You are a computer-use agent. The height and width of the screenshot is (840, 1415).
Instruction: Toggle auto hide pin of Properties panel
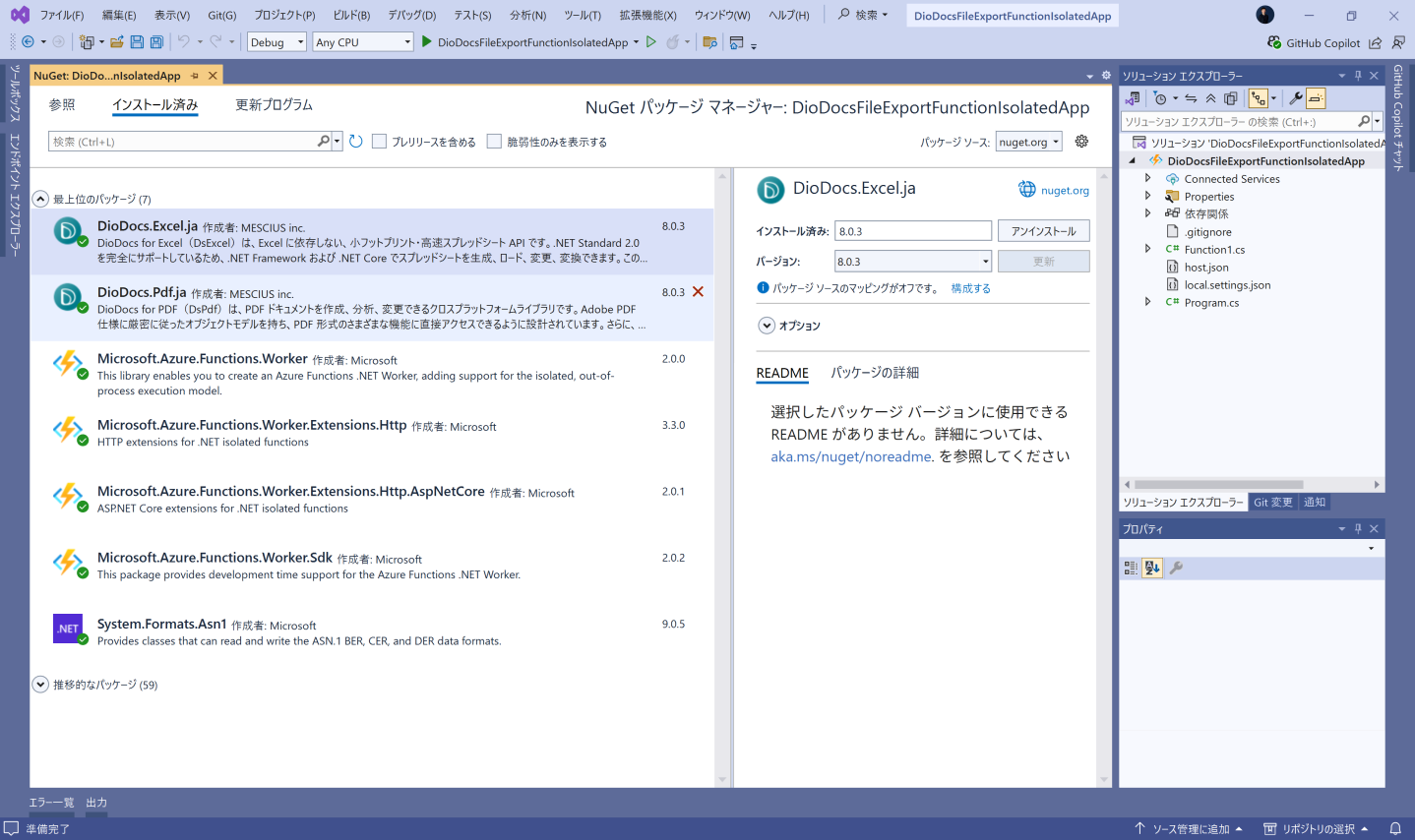click(x=1358, y=528)
